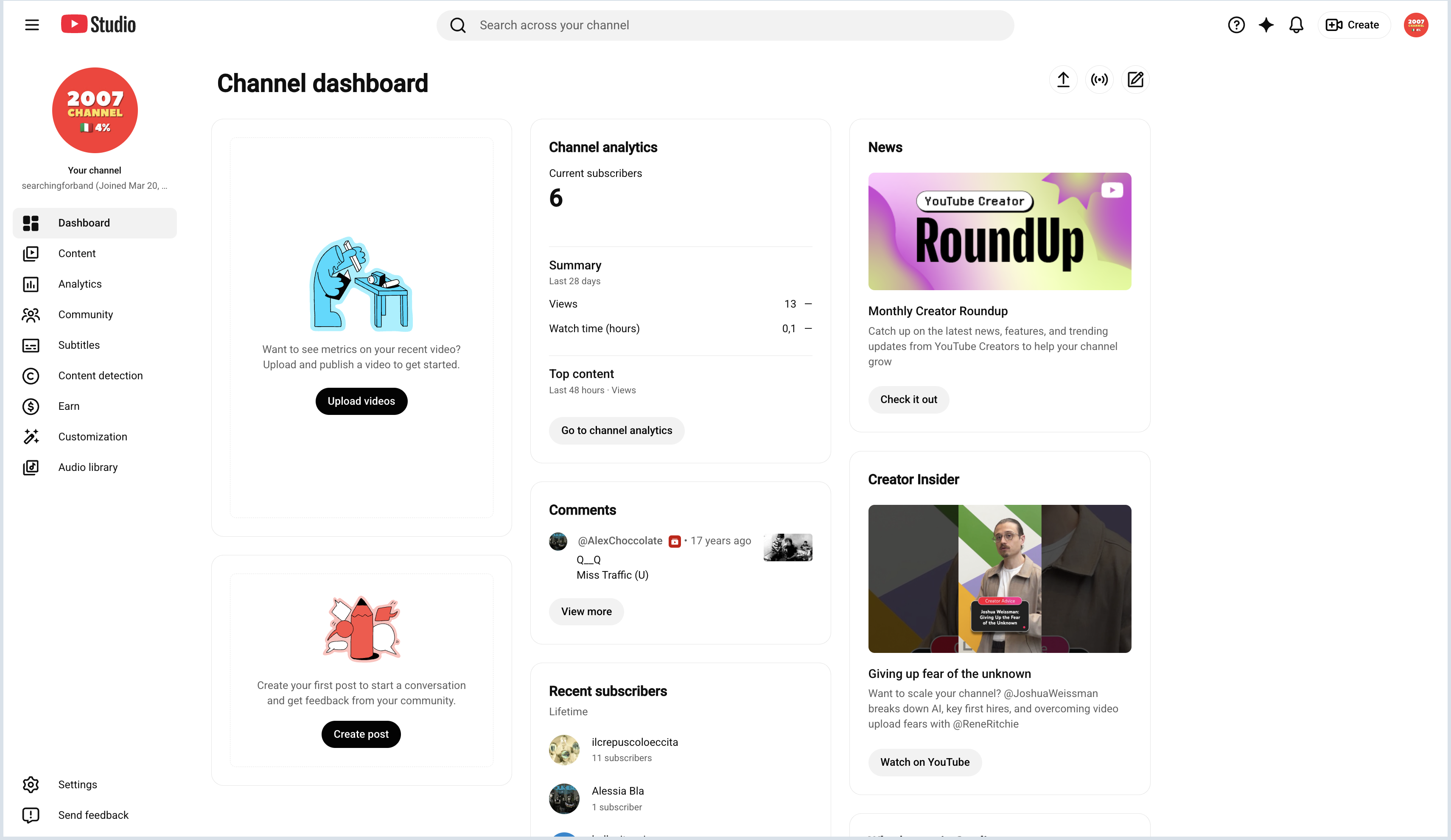
Task: Click the channel search input field
Action: click(725, 25)
